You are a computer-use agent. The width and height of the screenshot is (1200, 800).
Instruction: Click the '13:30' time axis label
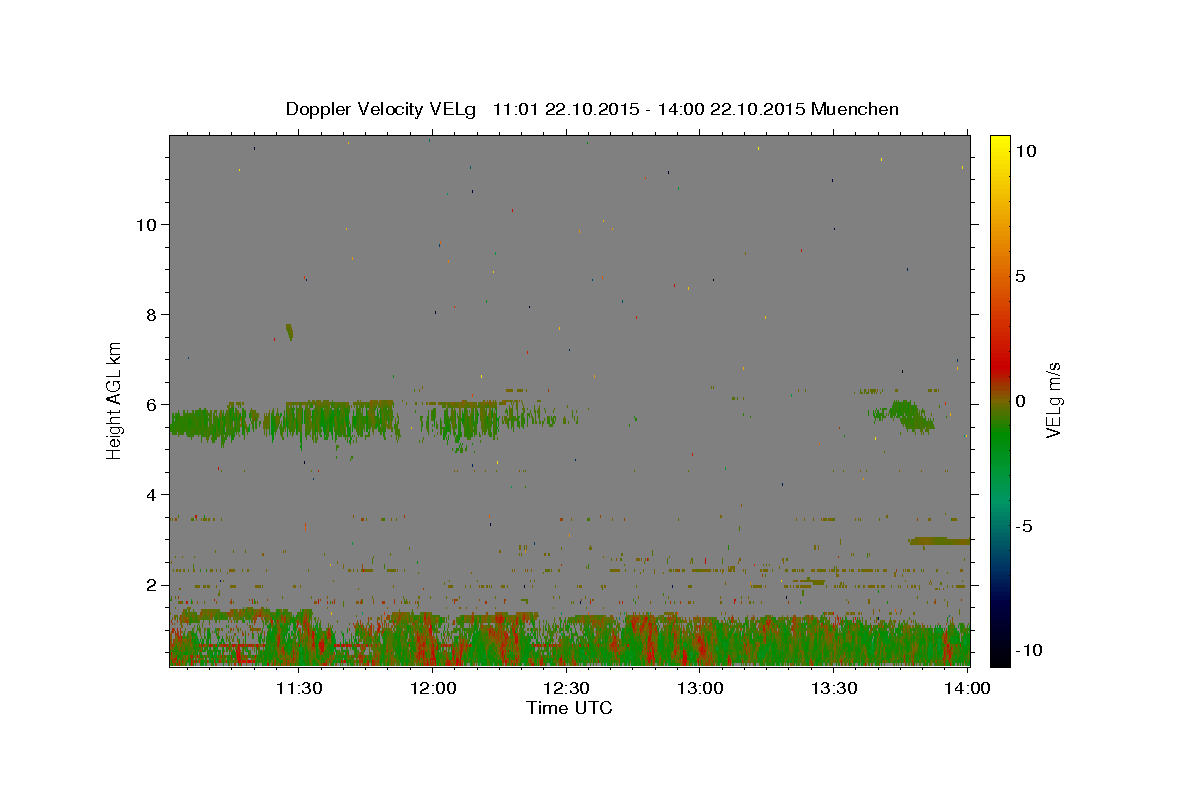tap(834, 688)
